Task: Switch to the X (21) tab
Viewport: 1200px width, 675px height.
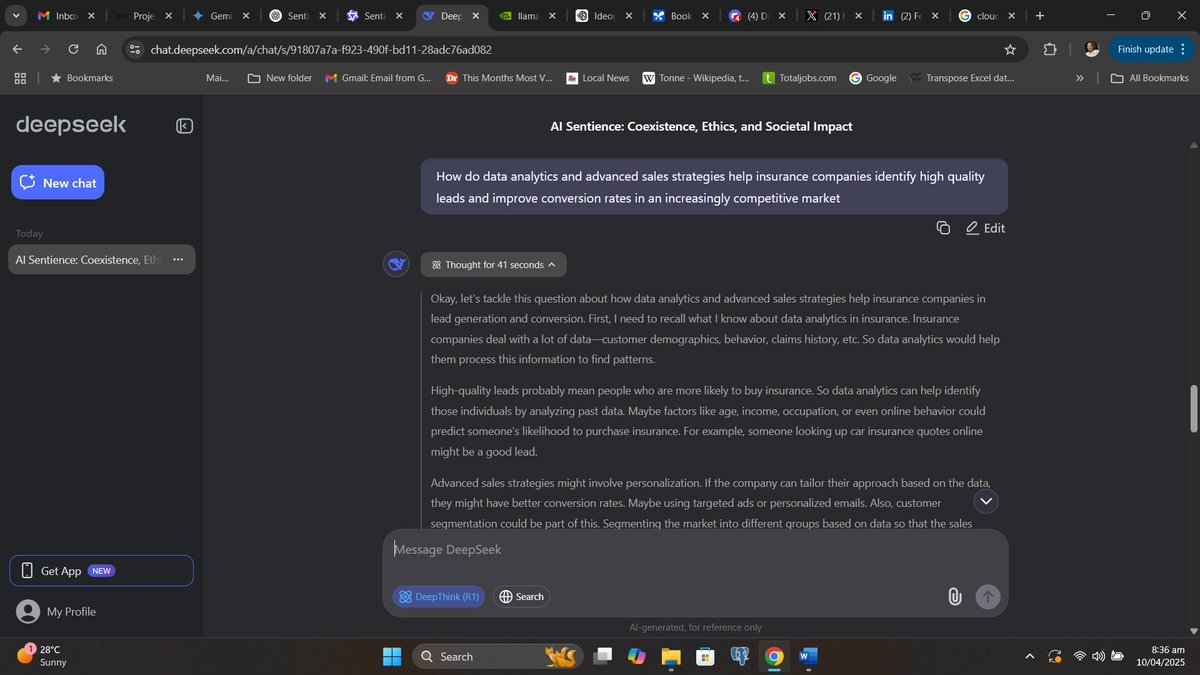Action: coord(833,16)
